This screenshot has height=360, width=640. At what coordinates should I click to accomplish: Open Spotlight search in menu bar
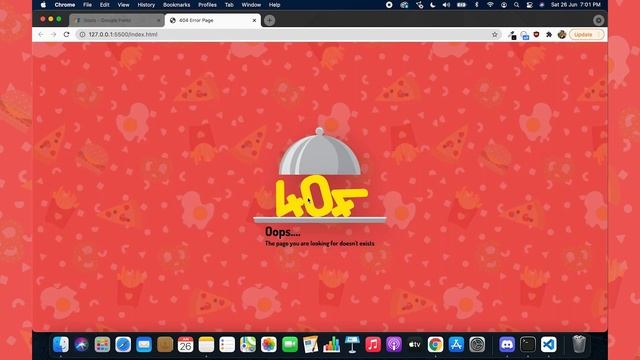pyautogui.click(x=516, y=5)
